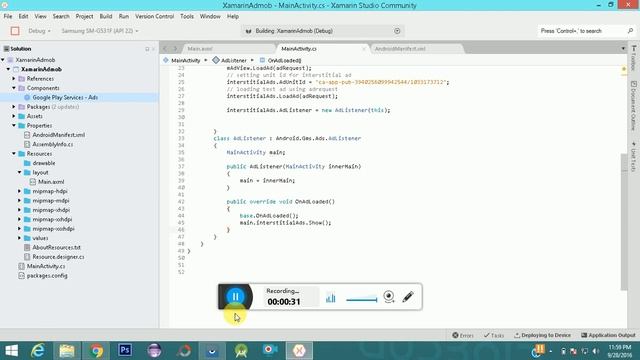Expand the Packages folder
640x360 pixels.
click(x=14, y=107)
